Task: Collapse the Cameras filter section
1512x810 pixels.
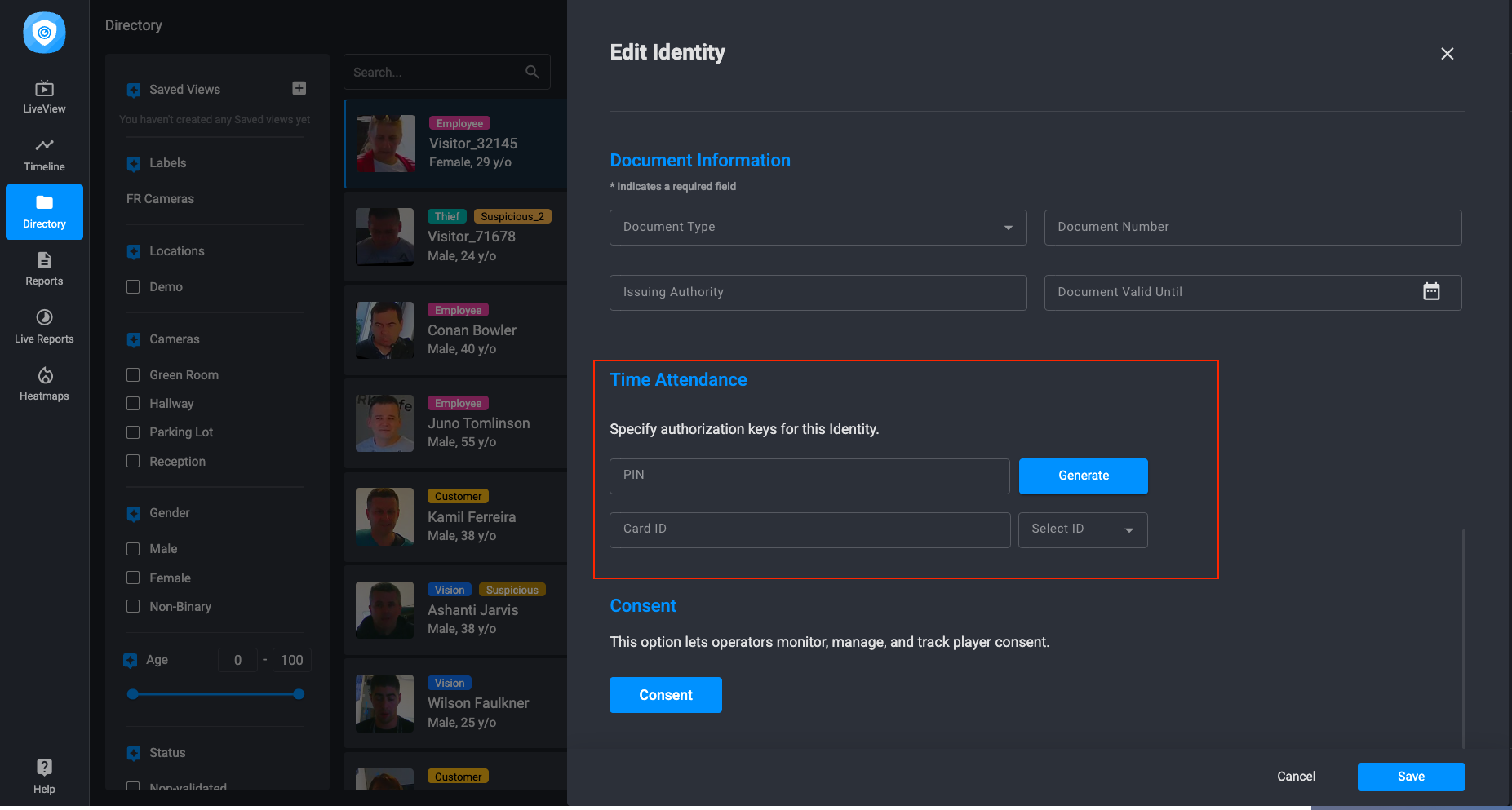Action: pyautogui.click(x=134, y=339)
